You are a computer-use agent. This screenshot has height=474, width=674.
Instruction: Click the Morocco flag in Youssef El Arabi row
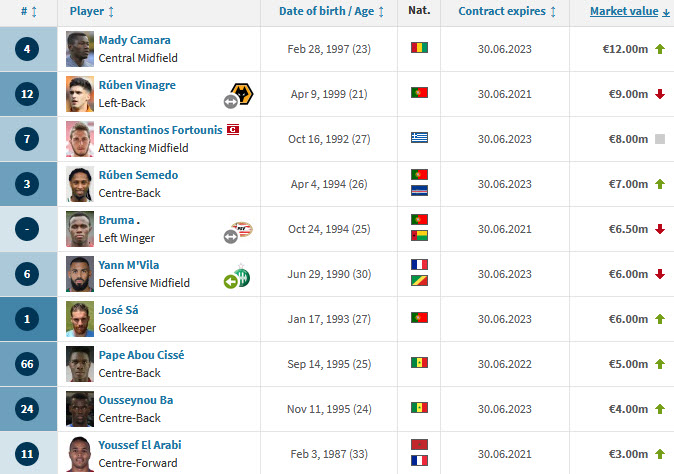click(419, 444)
